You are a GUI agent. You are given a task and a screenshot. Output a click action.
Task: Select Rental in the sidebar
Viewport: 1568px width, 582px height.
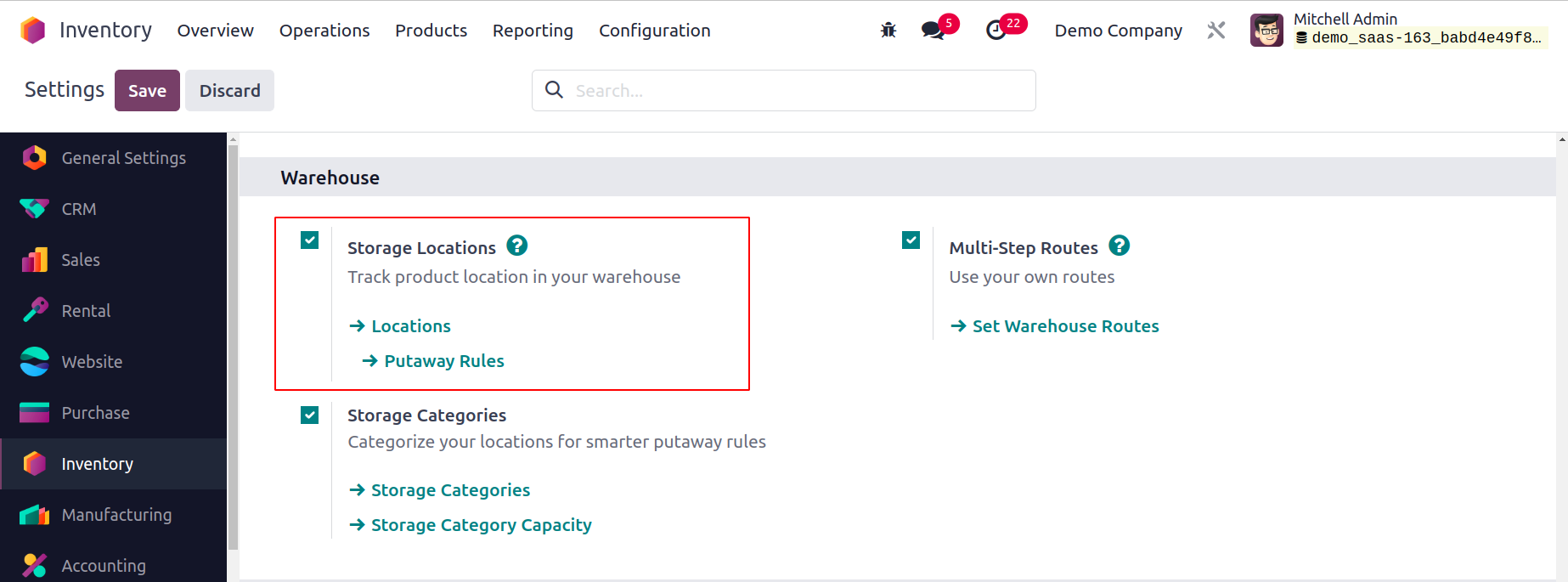pos(114,311)
